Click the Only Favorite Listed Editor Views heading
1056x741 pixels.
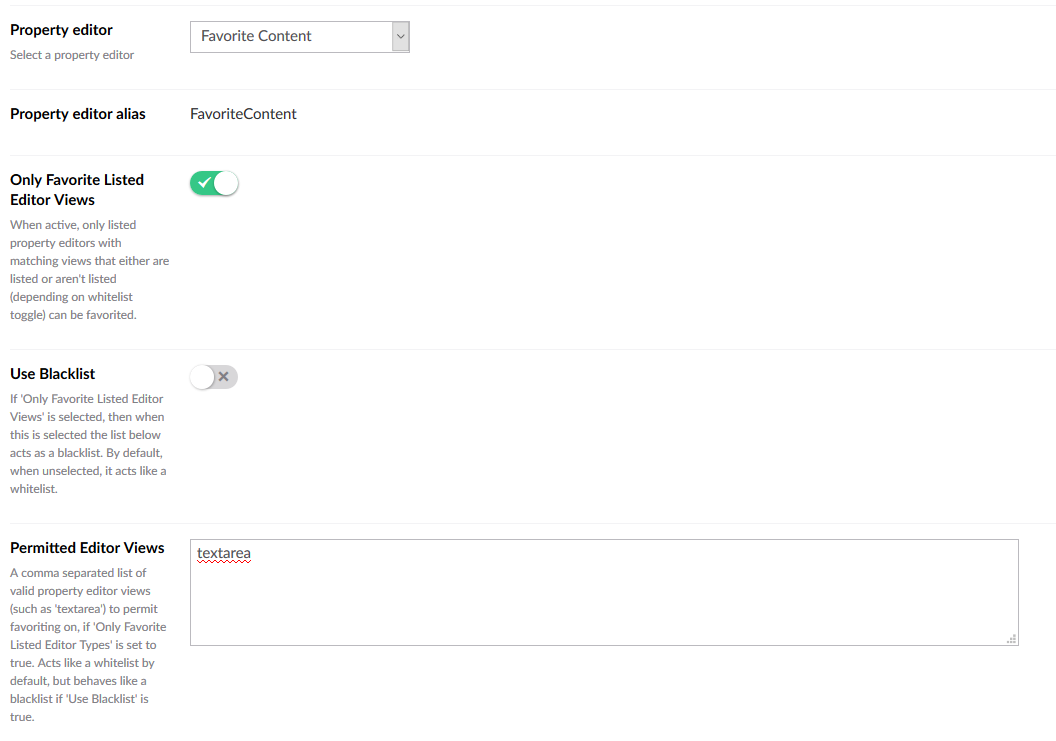click(x=77, y=190)
